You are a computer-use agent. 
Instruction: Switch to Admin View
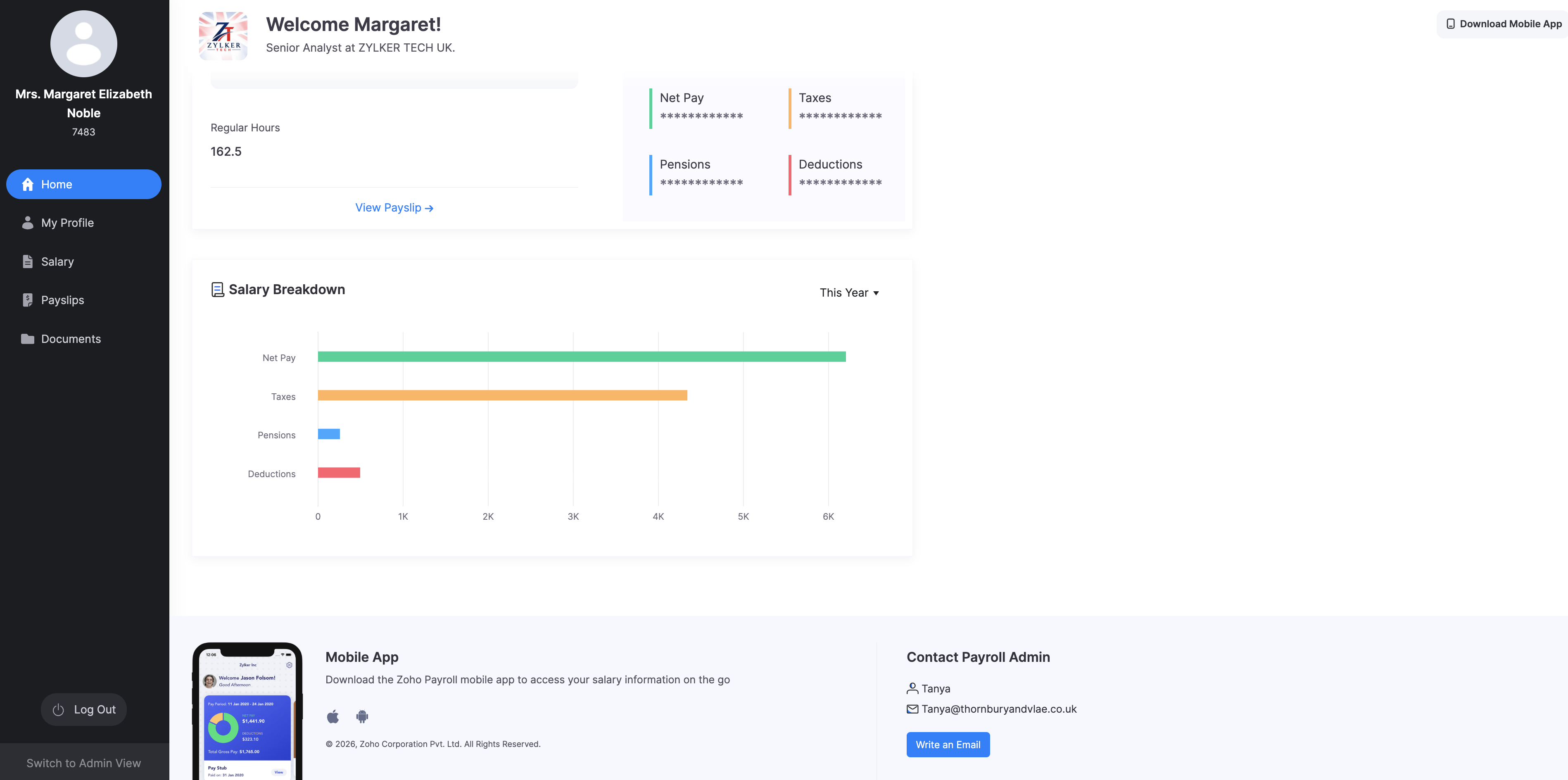[x=84, y=763]
